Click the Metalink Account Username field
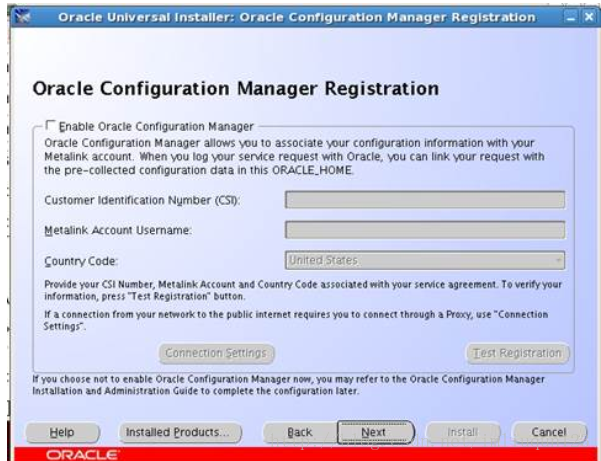The width and height of the screenshot is (601, 461). [x=425, y=230]
